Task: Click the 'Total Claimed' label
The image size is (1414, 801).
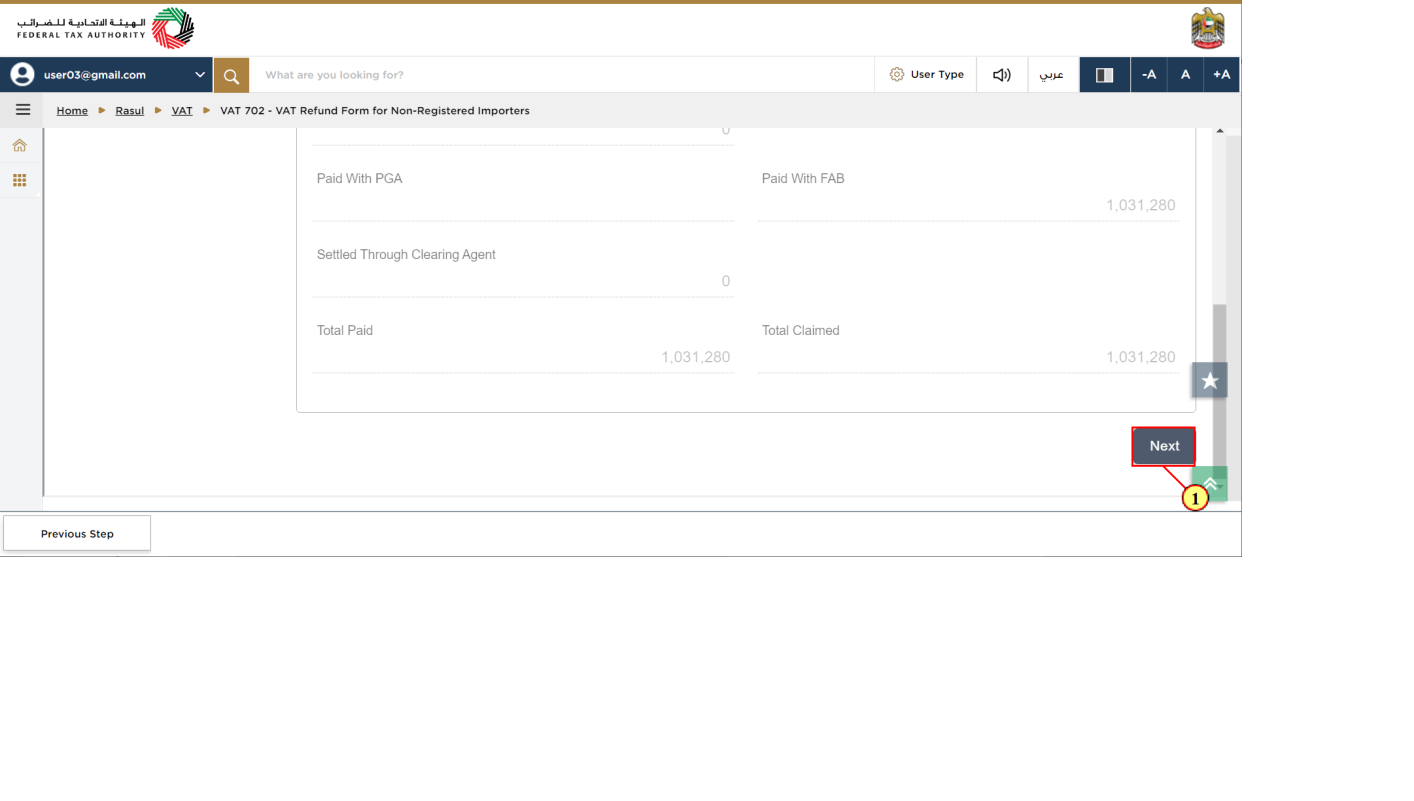Action: 801,330
